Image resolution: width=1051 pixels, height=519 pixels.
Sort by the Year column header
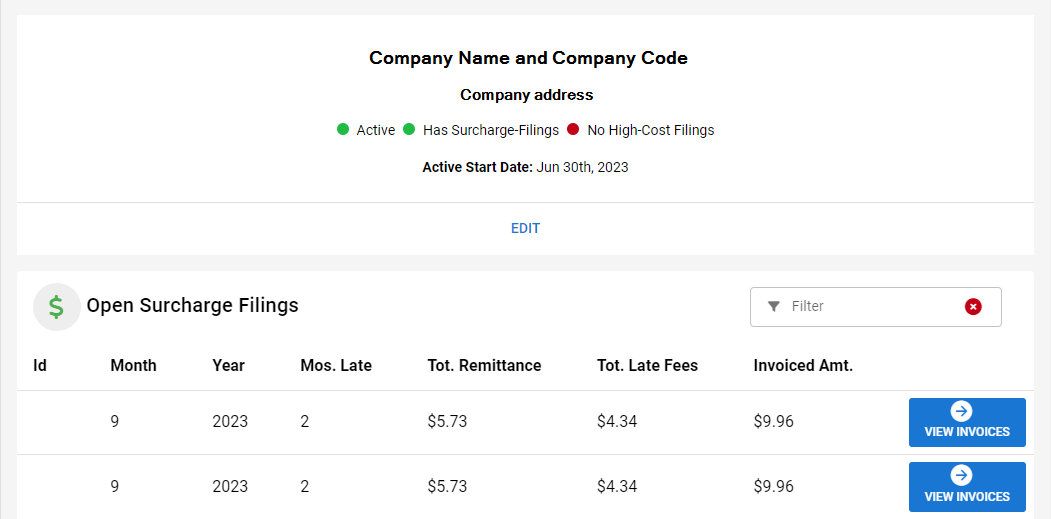pos(228,365)
